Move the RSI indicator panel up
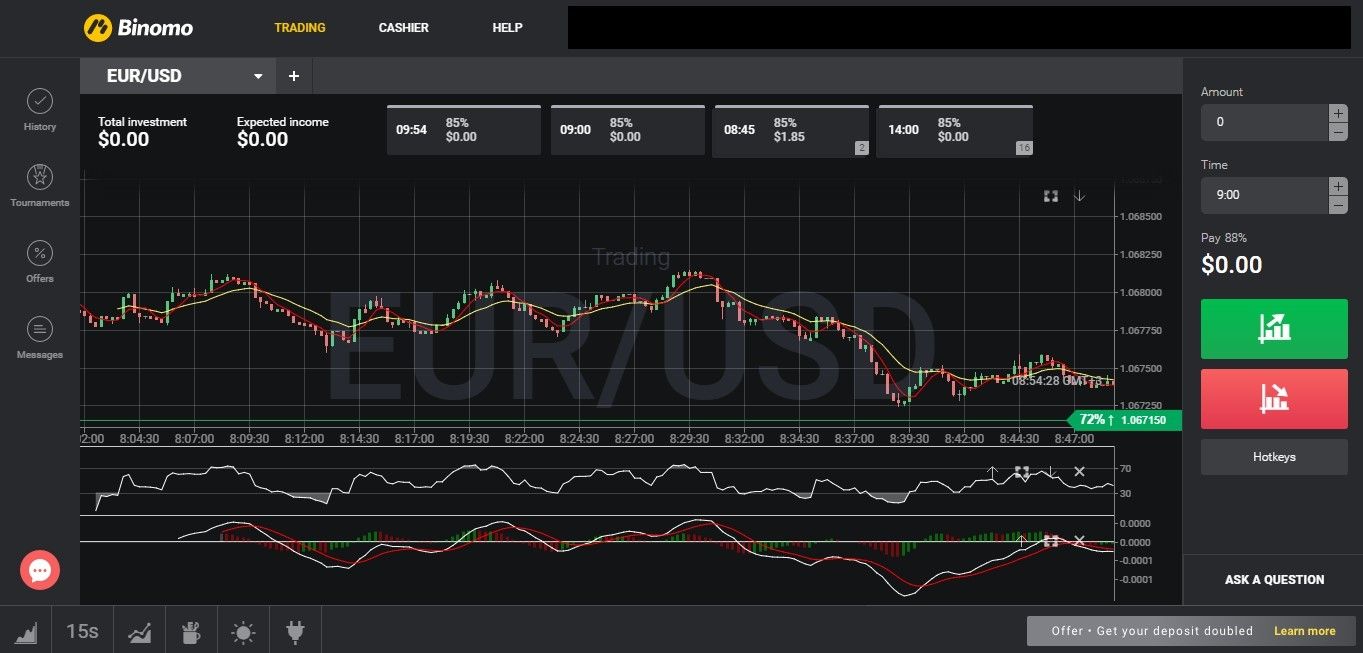Screen dimensions: 1363x653 click(x=992, y=471)
